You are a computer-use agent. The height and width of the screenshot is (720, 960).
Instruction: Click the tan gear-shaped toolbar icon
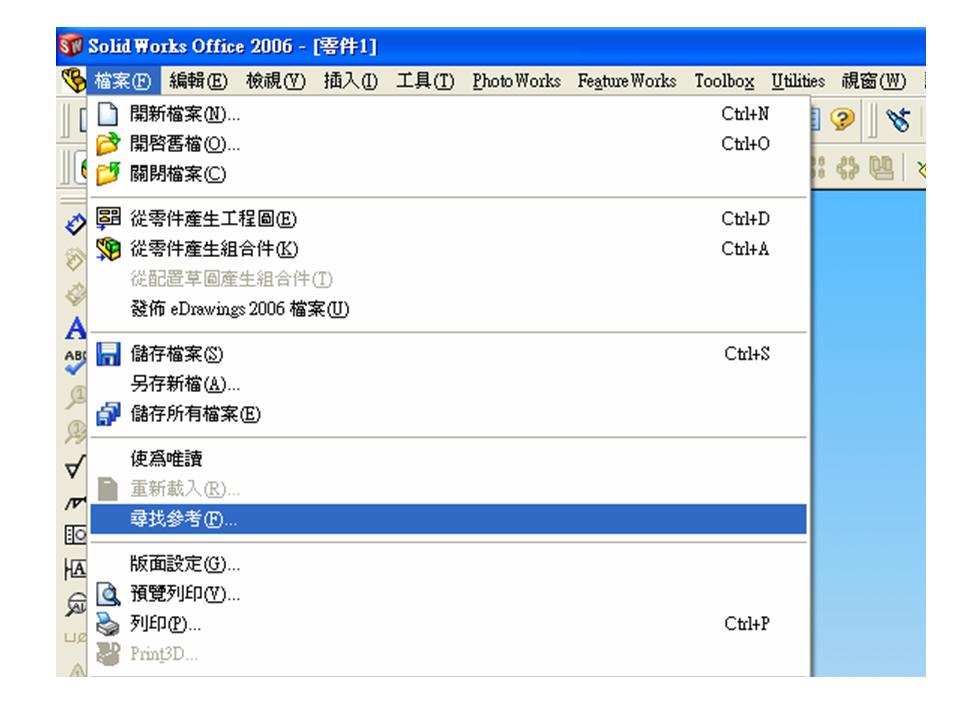pos(848,168)
